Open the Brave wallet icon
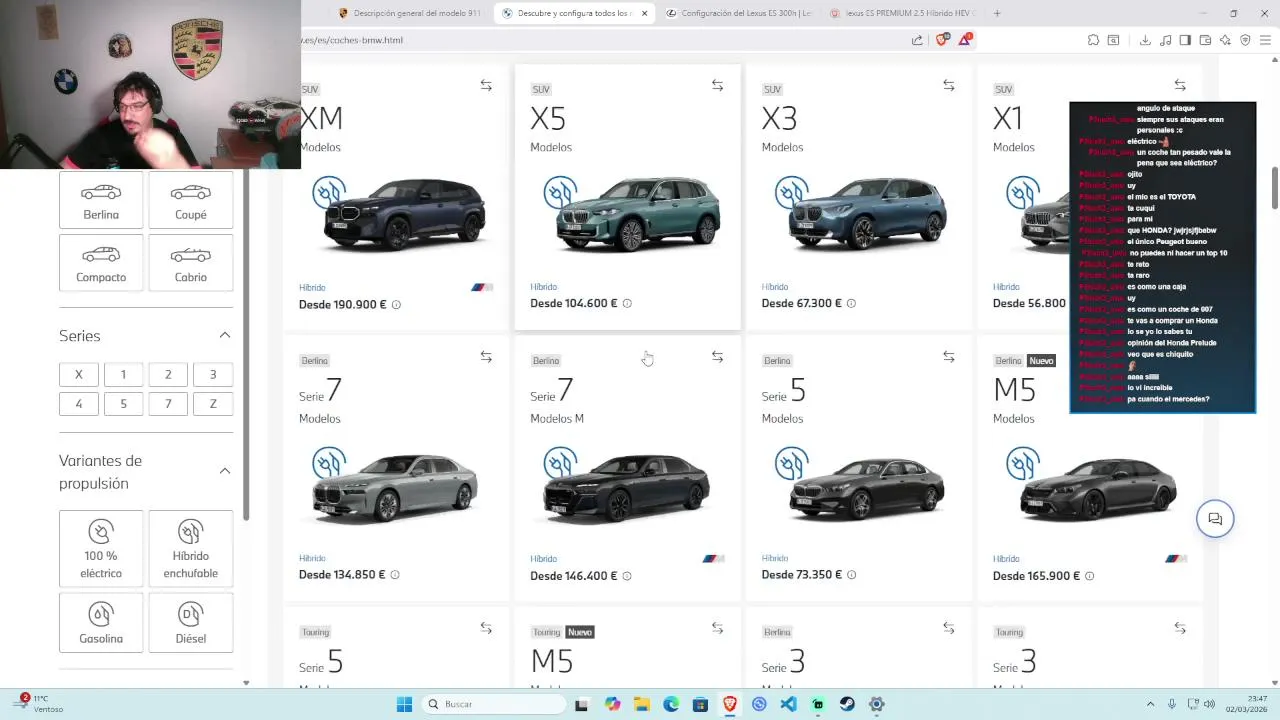This screenshot has width=1280, height=720. [1205, 40]
